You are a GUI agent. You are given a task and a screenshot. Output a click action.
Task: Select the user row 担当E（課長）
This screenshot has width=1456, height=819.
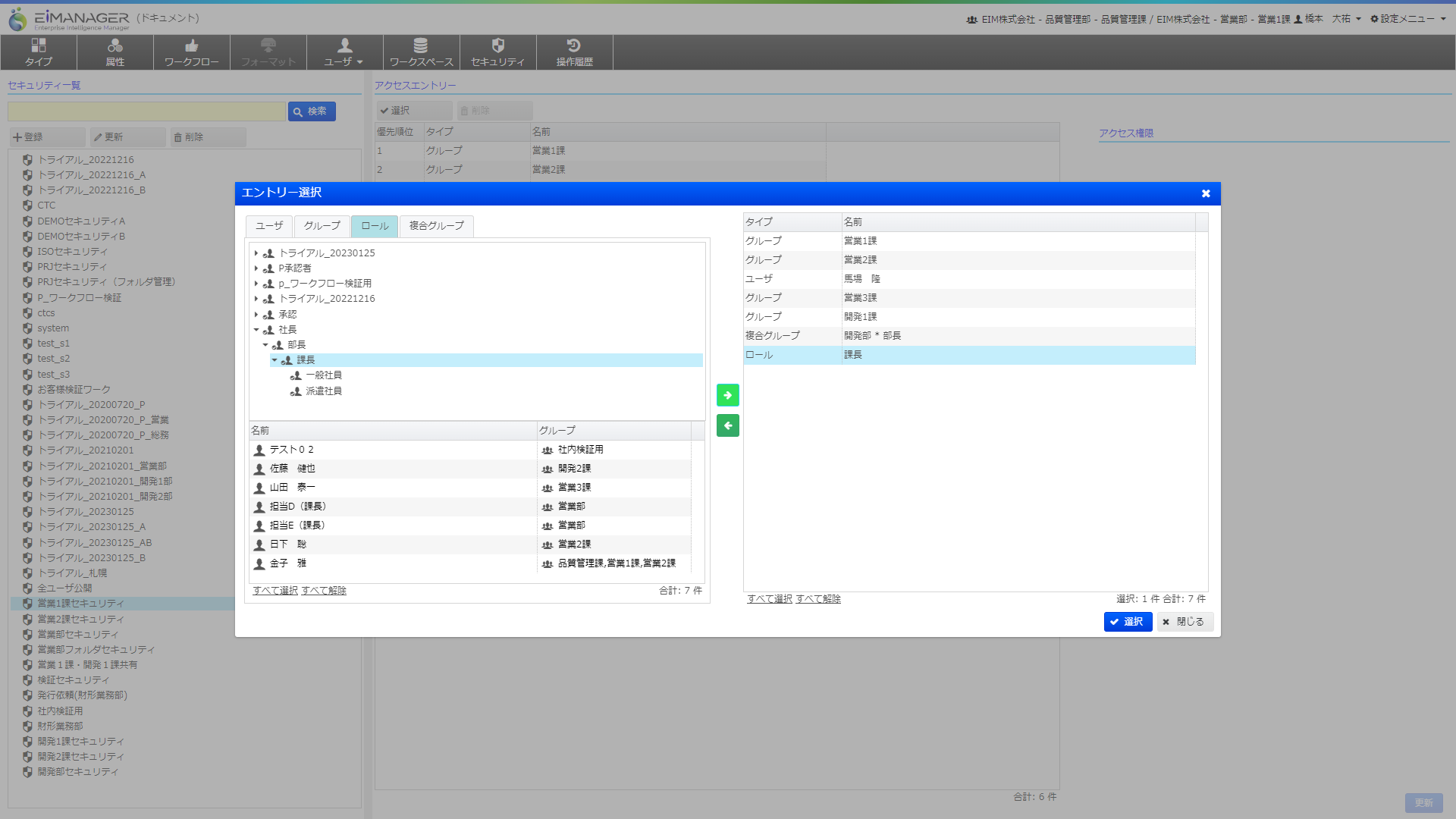pos(470,526)
